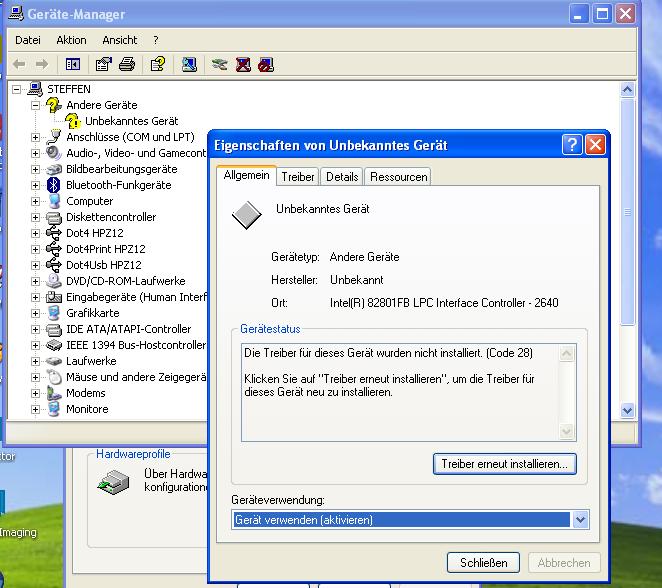The width and height of the screenshot is (662, 588).
Task: Click the Print toolbar icon
Action: tap(127, 65)
